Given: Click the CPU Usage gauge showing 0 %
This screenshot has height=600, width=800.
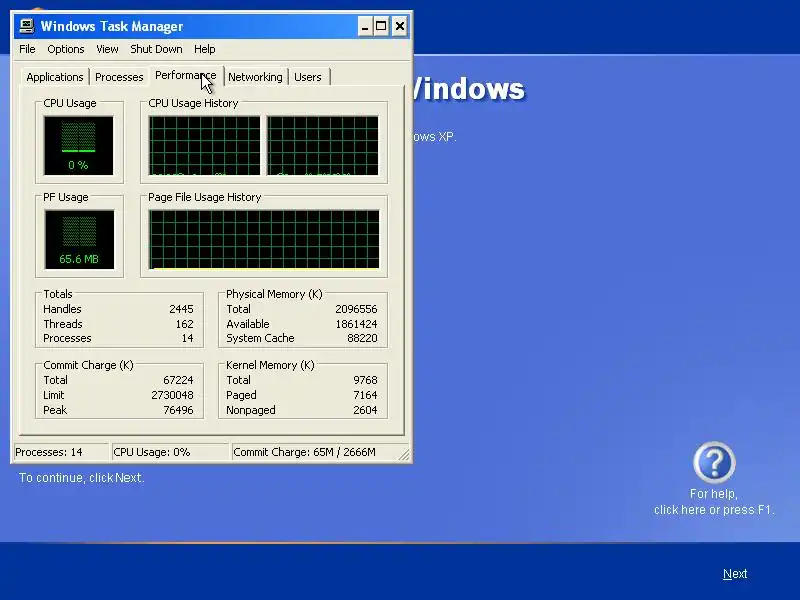Looking at the screenshot, I should [x=79, y=145].
